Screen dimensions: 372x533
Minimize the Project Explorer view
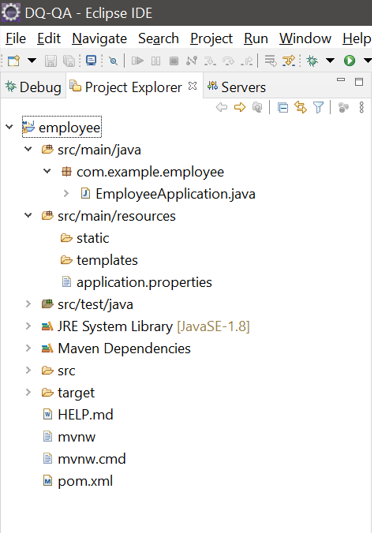pos(341,80)
